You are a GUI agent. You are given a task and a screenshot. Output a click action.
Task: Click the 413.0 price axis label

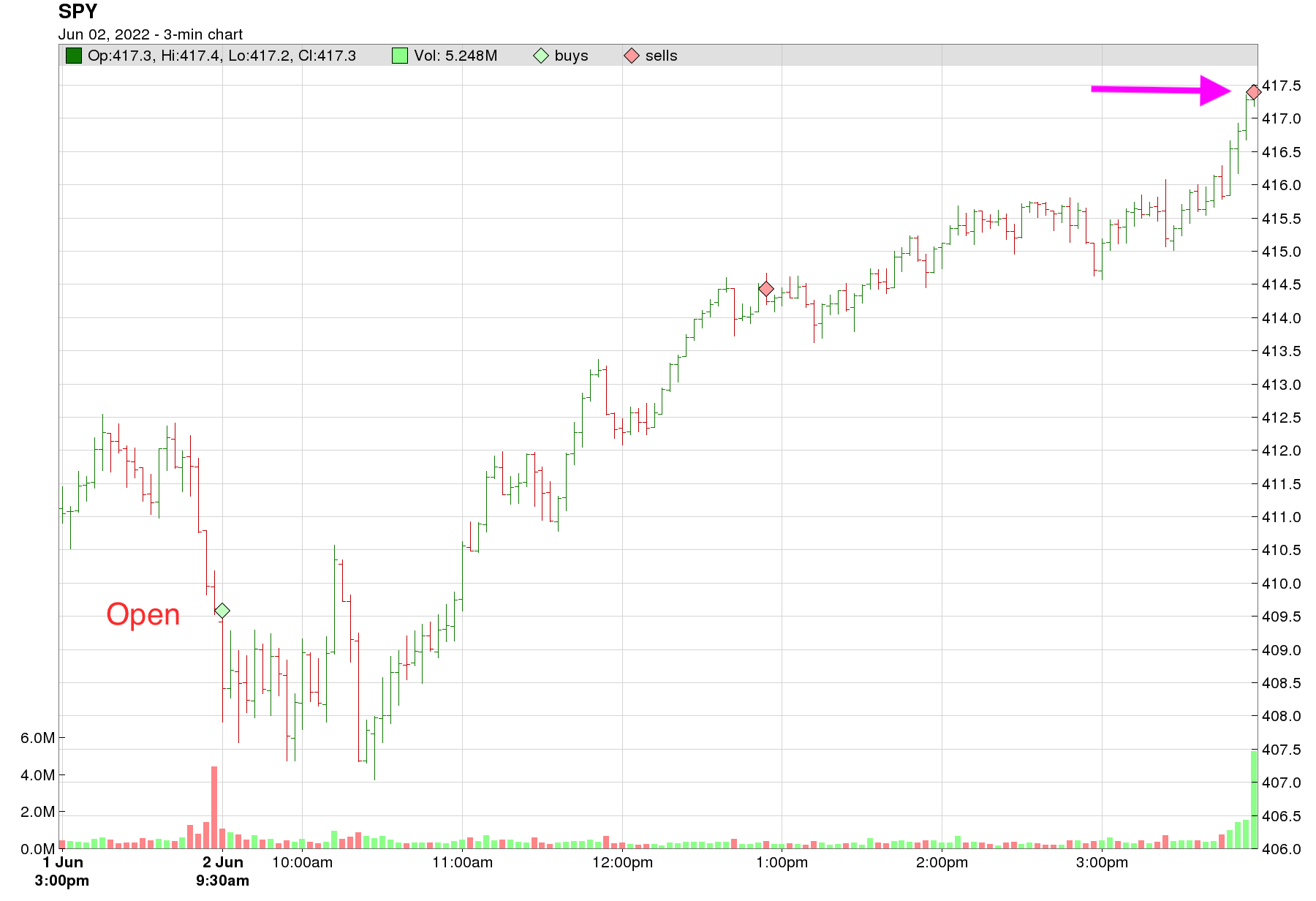[x=1282, y=385]
